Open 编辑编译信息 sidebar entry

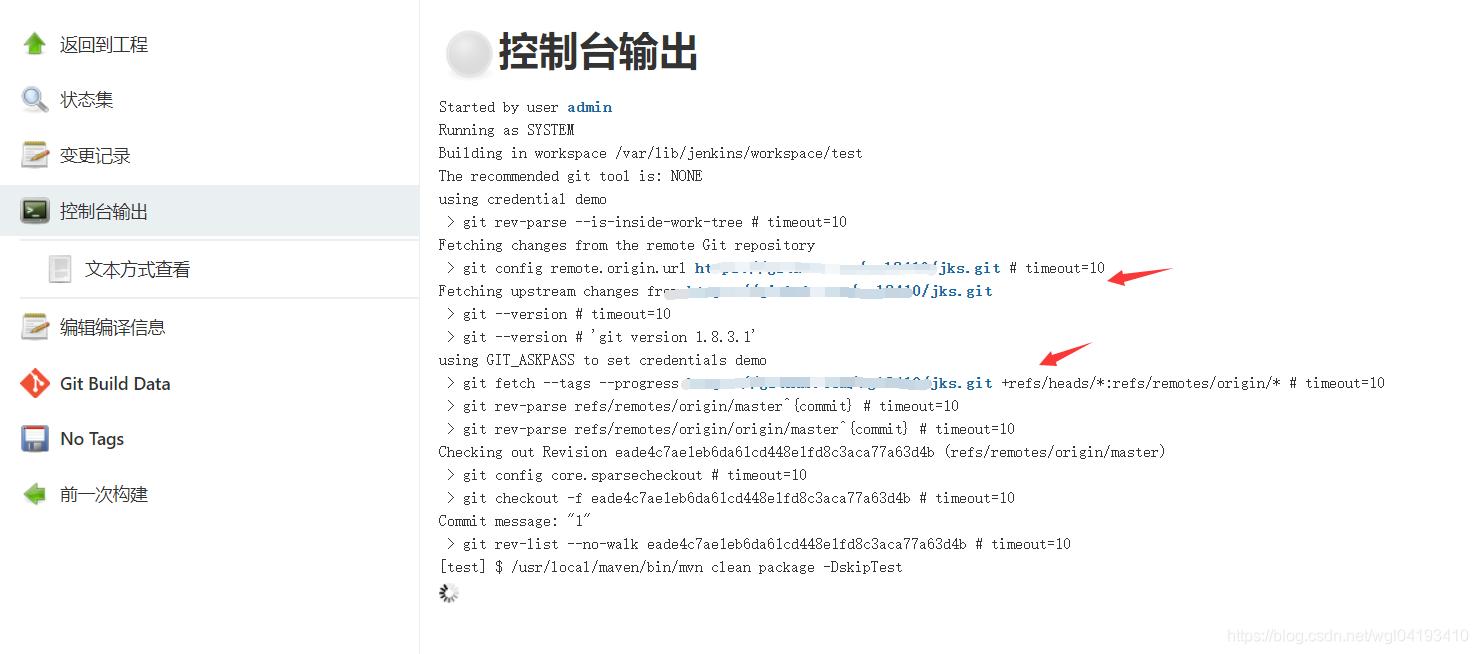(x=113, y=327)
